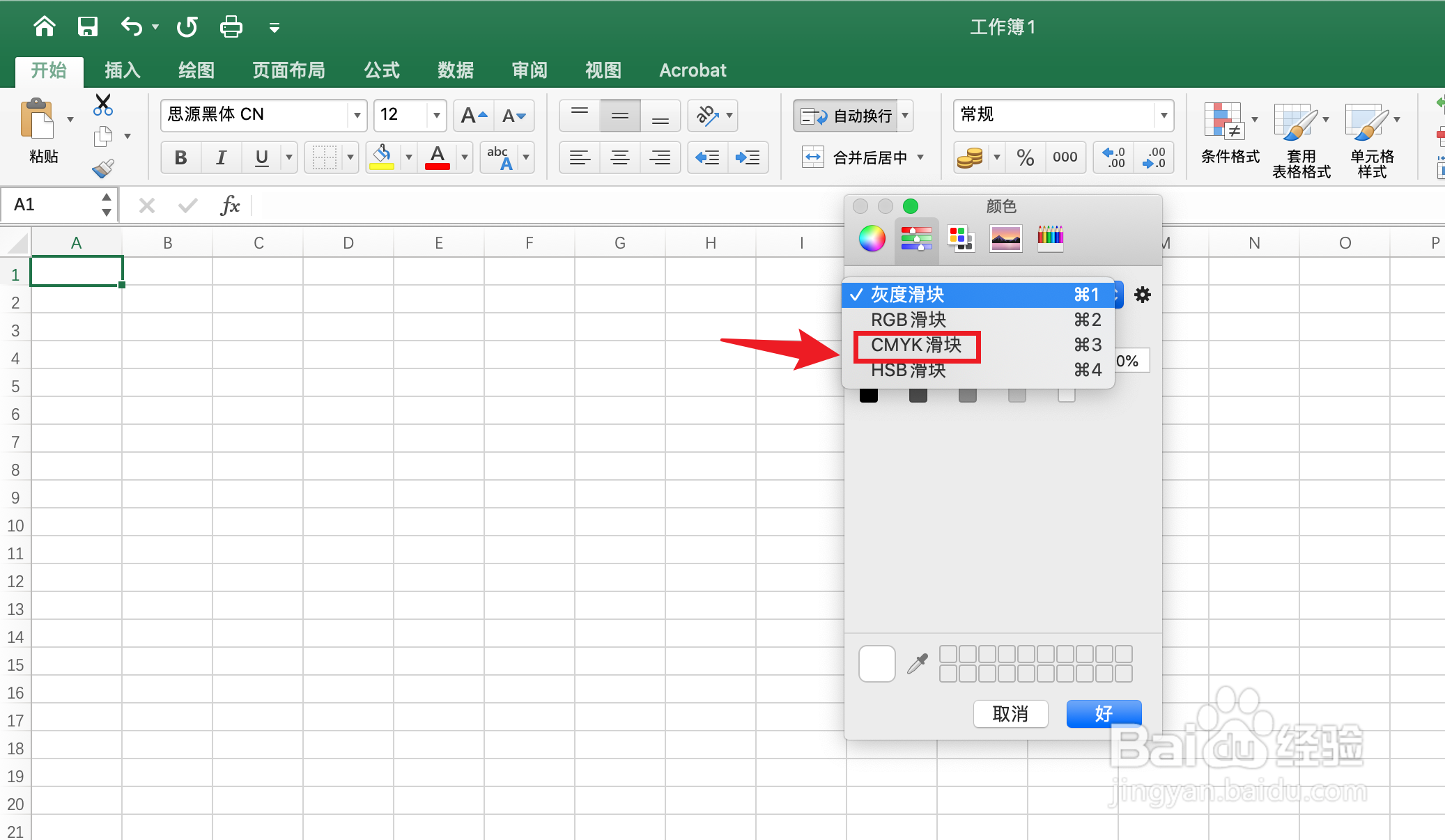Expand the font name dropdown
1445x840 pixels.
click(357, 116)
